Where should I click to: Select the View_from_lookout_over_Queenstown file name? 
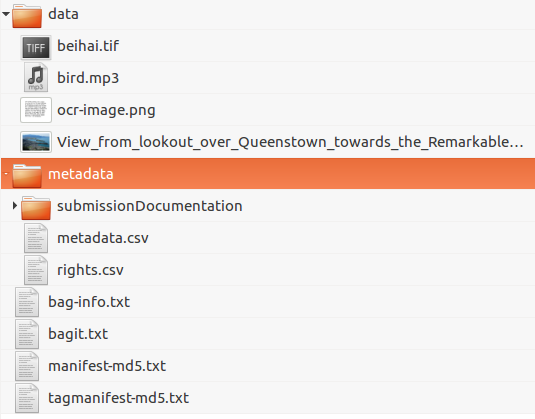(x=290, y=142)
